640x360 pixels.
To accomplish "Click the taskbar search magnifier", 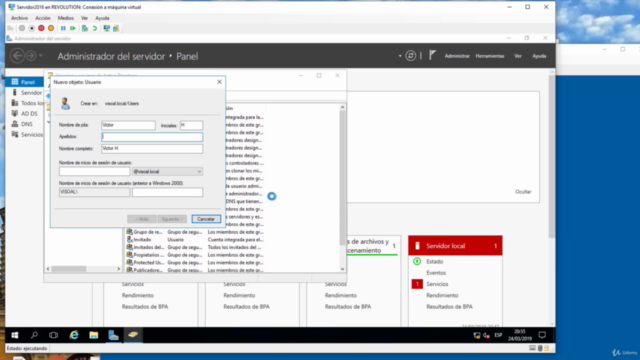I will point(34,335).
